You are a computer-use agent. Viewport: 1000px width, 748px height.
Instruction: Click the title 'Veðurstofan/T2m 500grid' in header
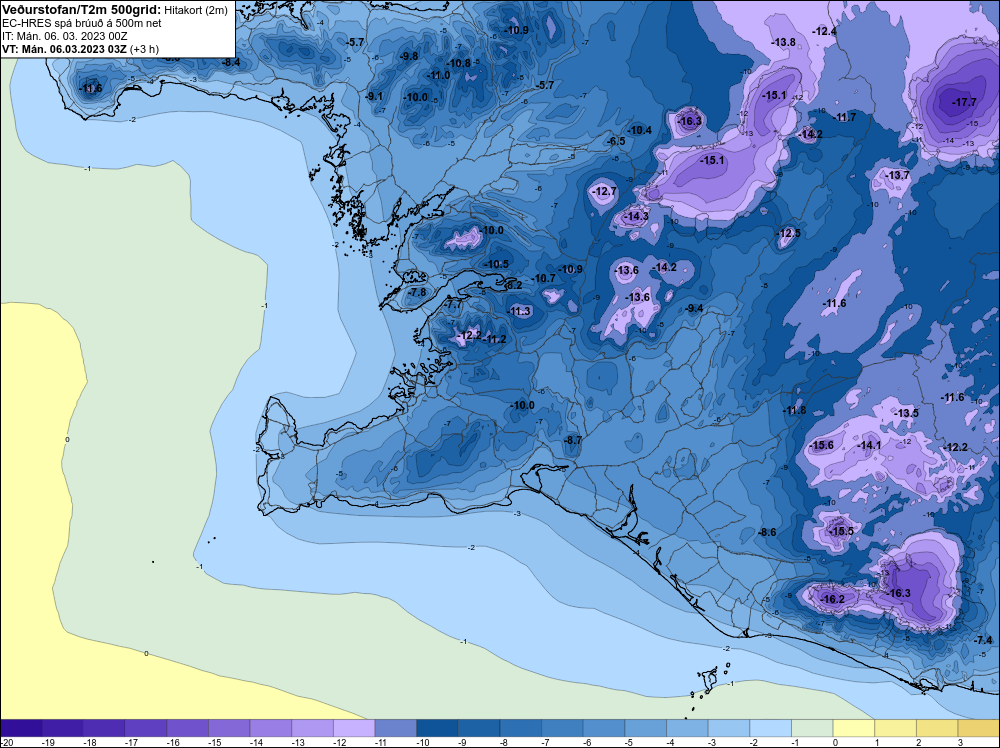click(x=82, y=10)
